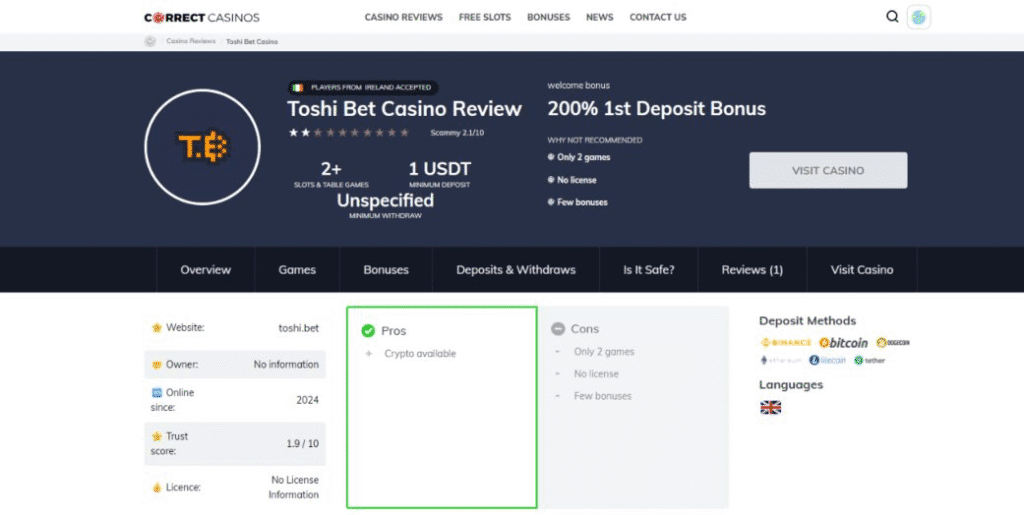Click the breadcrumb home icon
Screen dimensions: 1024x515
tap(151, 41)
